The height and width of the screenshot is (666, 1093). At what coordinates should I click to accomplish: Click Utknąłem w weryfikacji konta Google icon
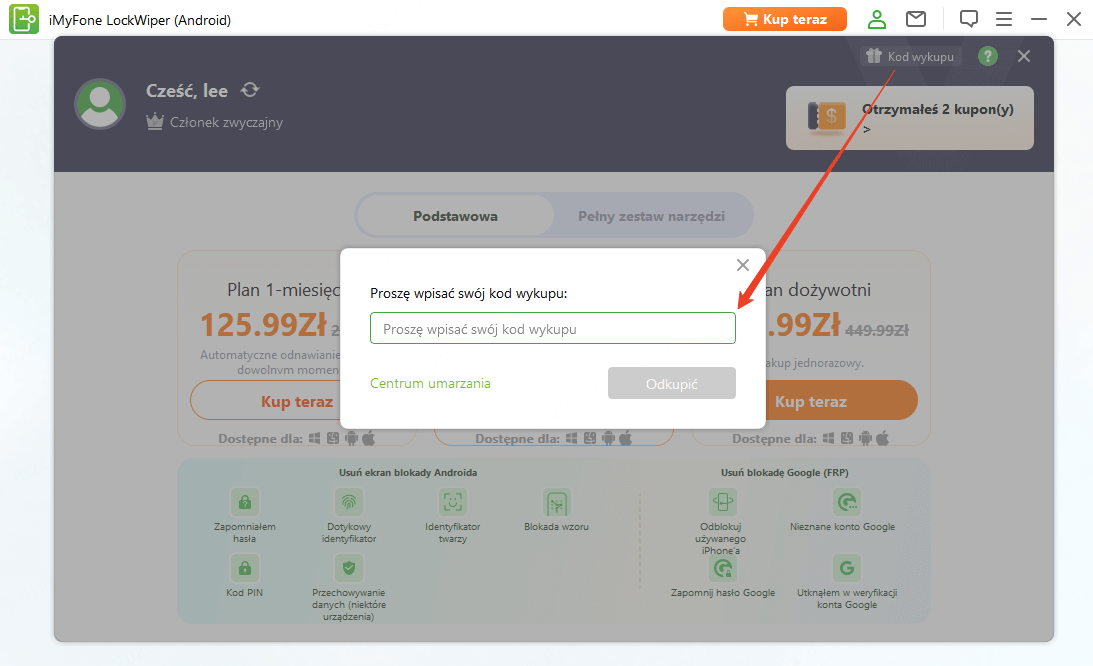pyautogui.click(x=846, y=568)
